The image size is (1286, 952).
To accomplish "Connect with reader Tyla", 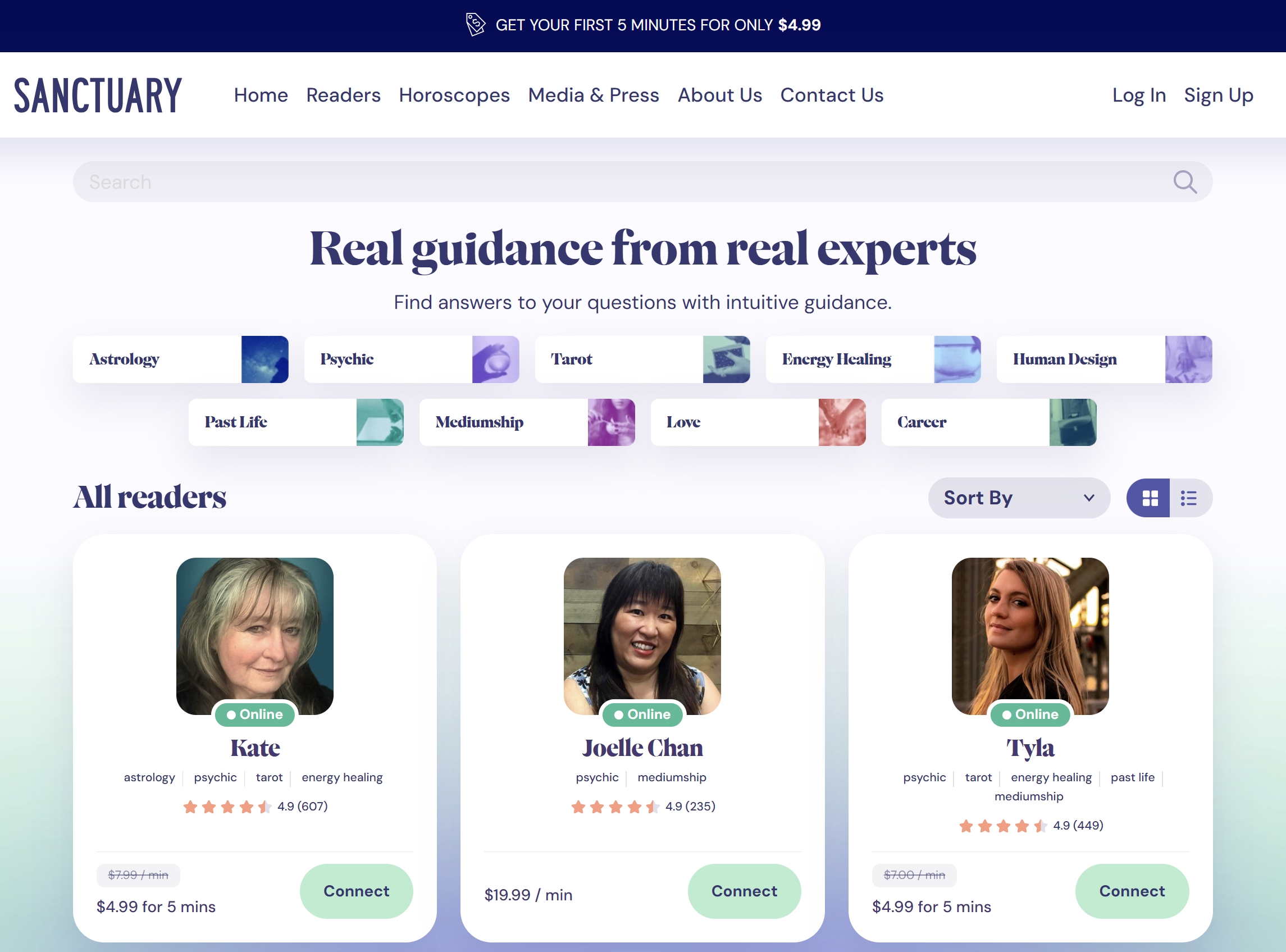I will [x=1132, y=891].
